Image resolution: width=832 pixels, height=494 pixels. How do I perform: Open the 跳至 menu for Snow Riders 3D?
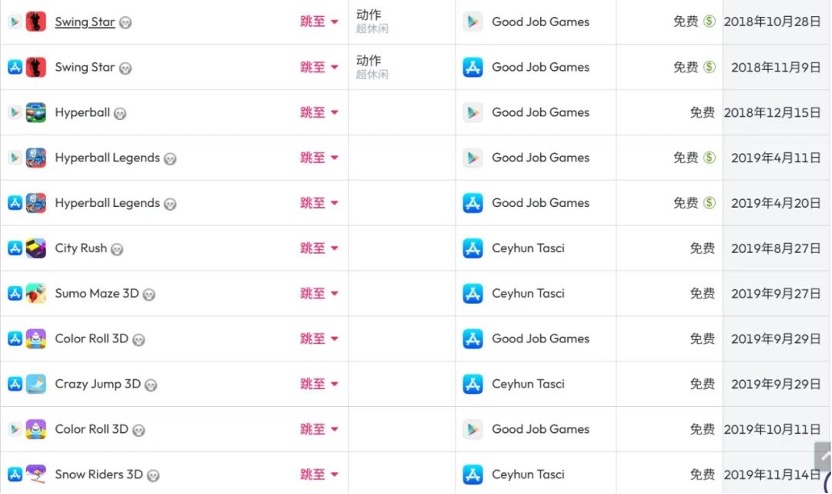point(320,474)
